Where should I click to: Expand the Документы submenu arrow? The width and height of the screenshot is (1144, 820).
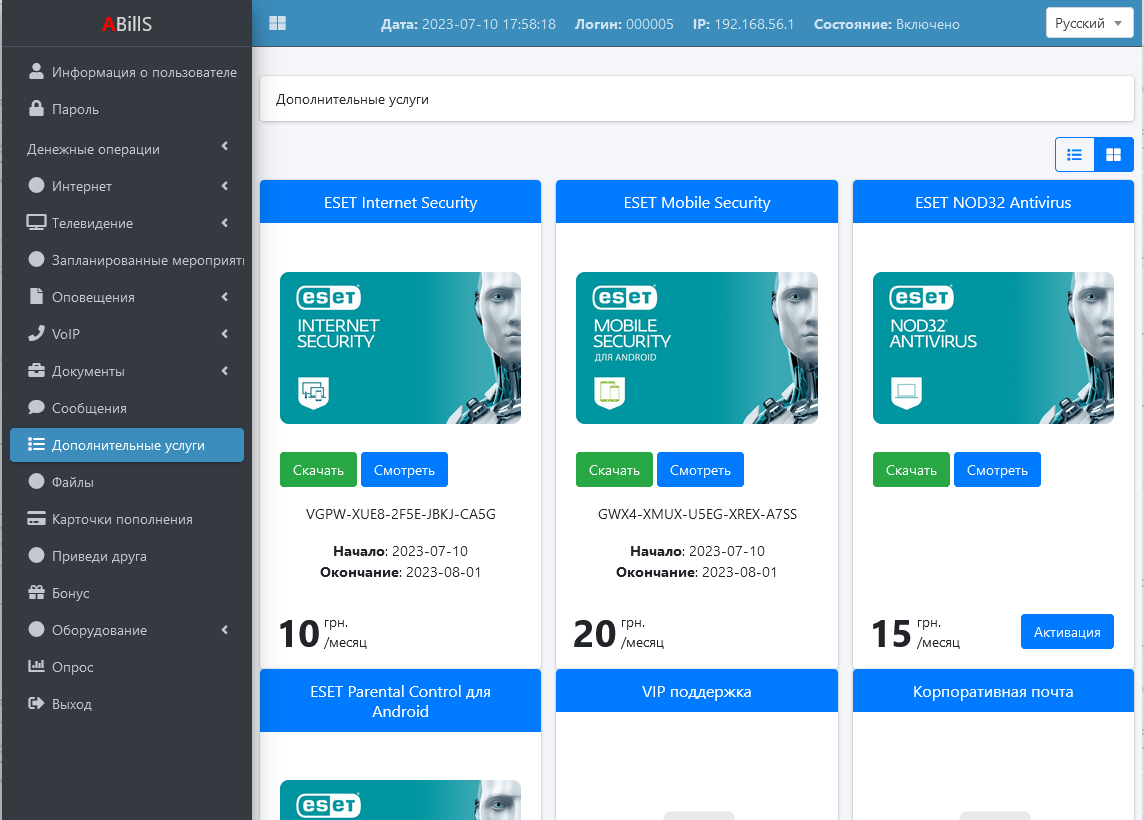pyautogui.click(x=225, y=371)
